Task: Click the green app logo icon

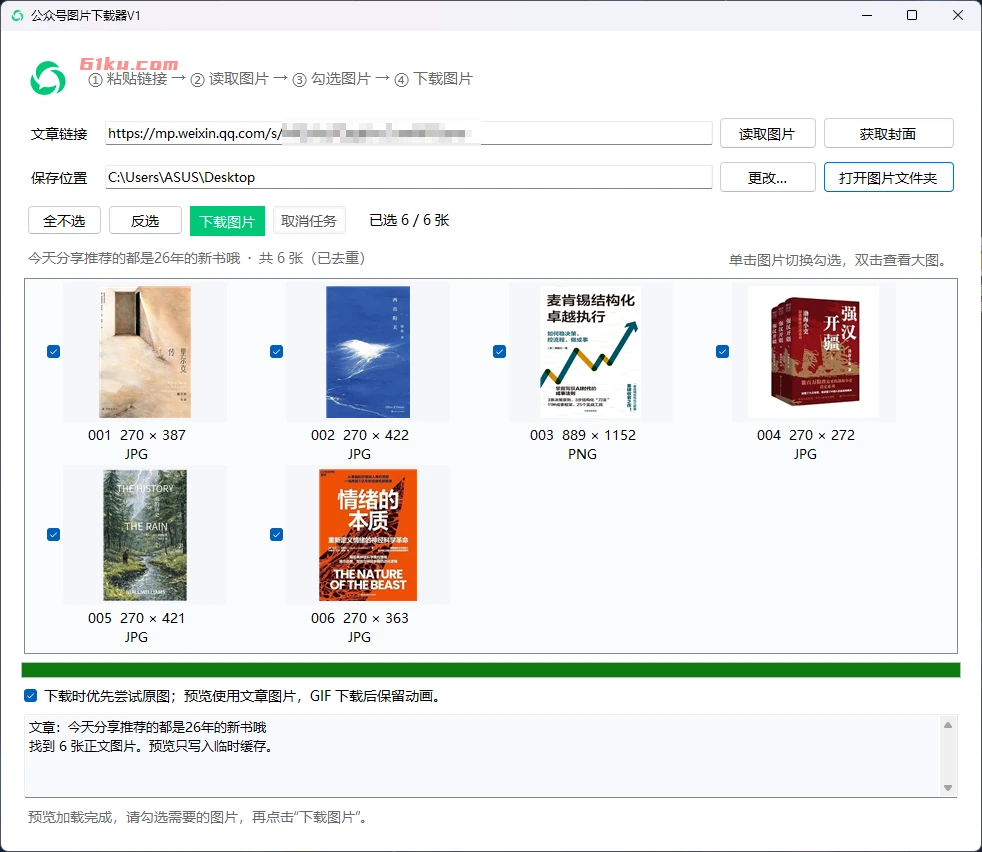Action: click(48, 78)
